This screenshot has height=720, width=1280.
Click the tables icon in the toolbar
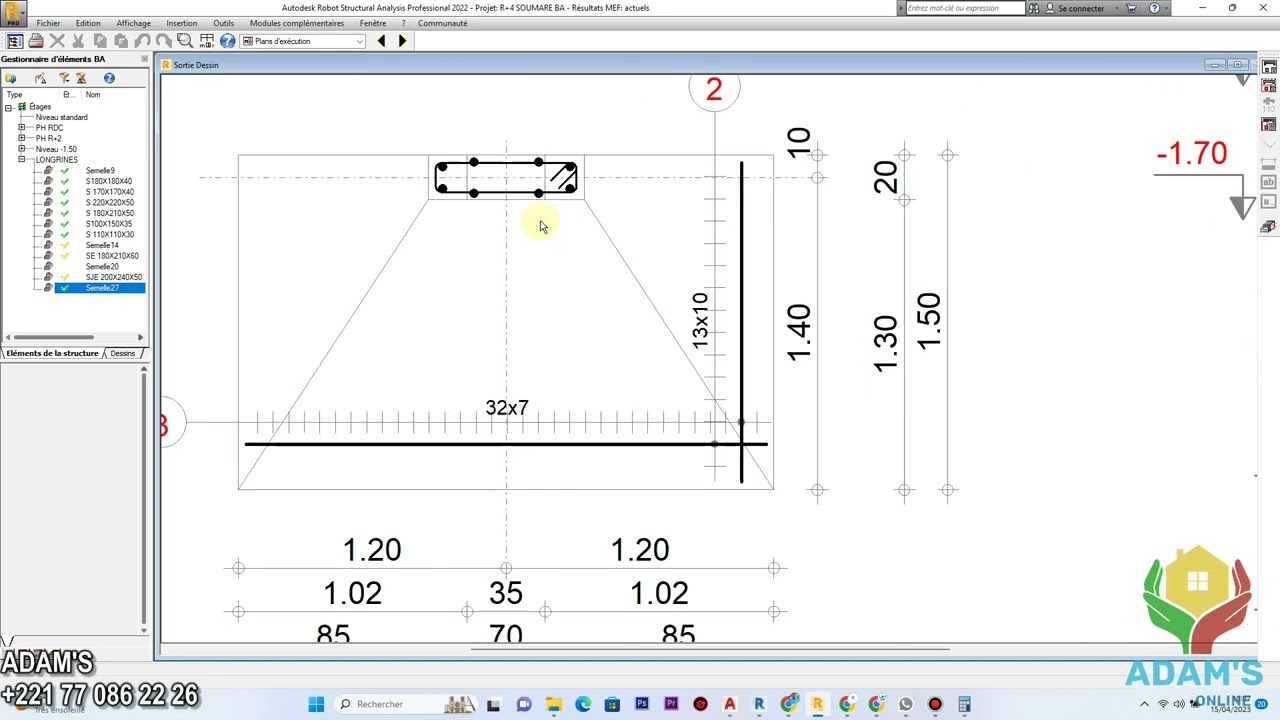coord(207,41)
